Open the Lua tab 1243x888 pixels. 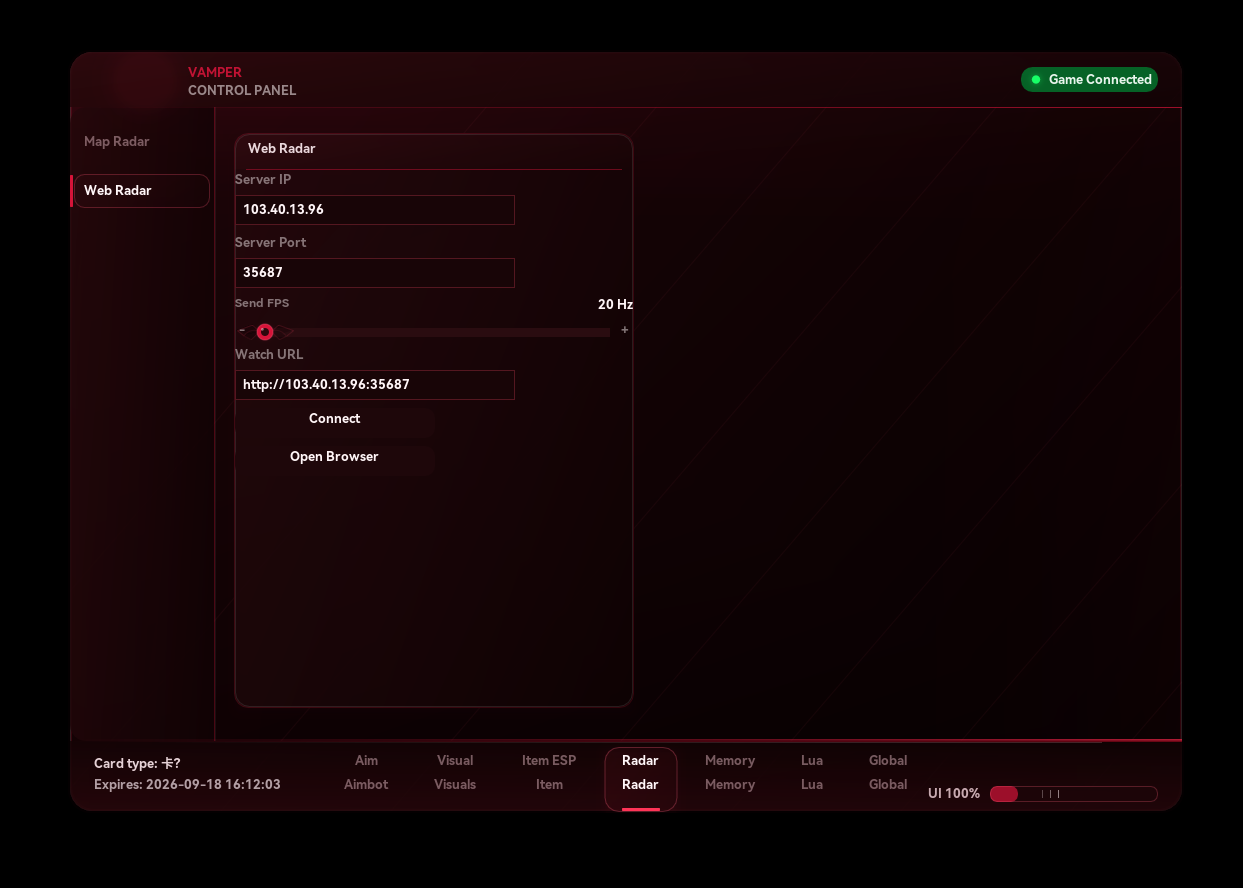812,773
